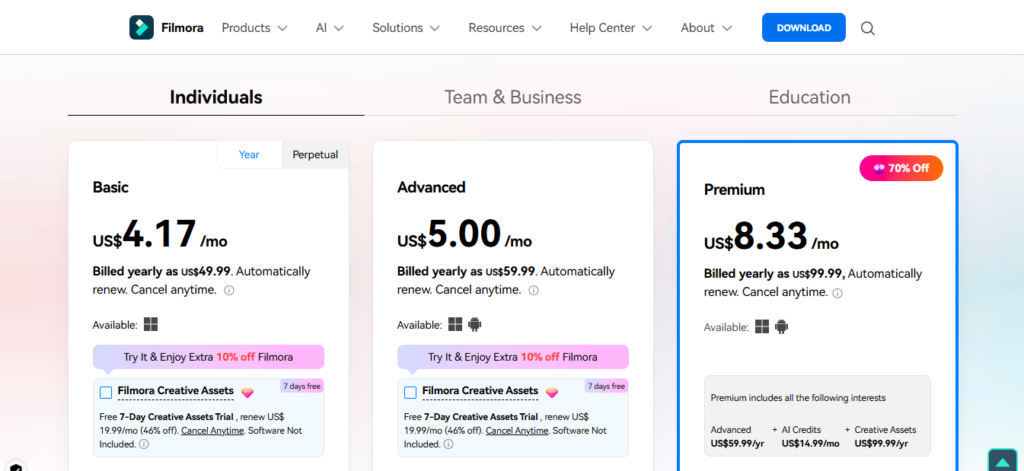This screenshot has height=471, width=1024.
Task: Click the Filmora brand name link
Action: coord(182,28)
